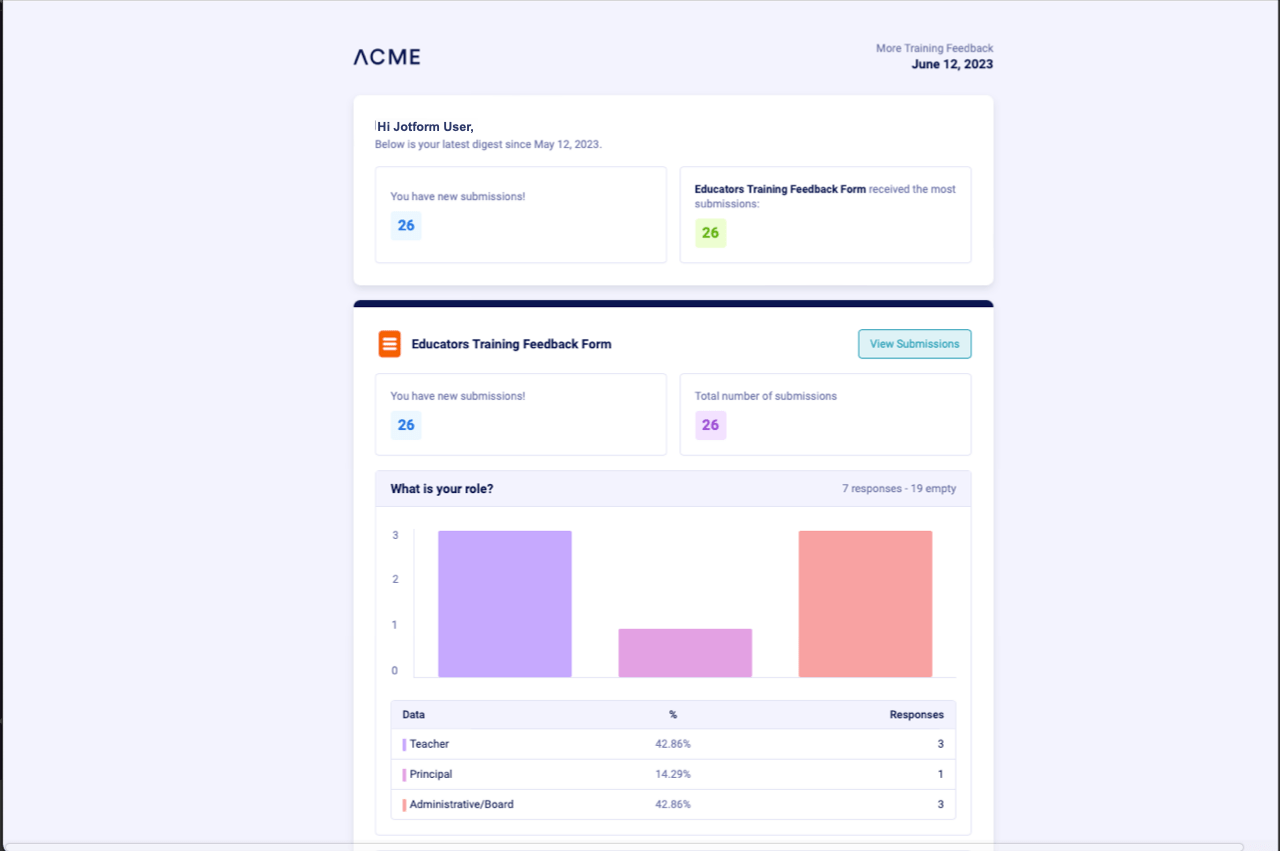Image resolution: width=1280 pixels, height=851 pixels.
Task: Click the June 12, 2023 date
Action: (x=952, y=65)
